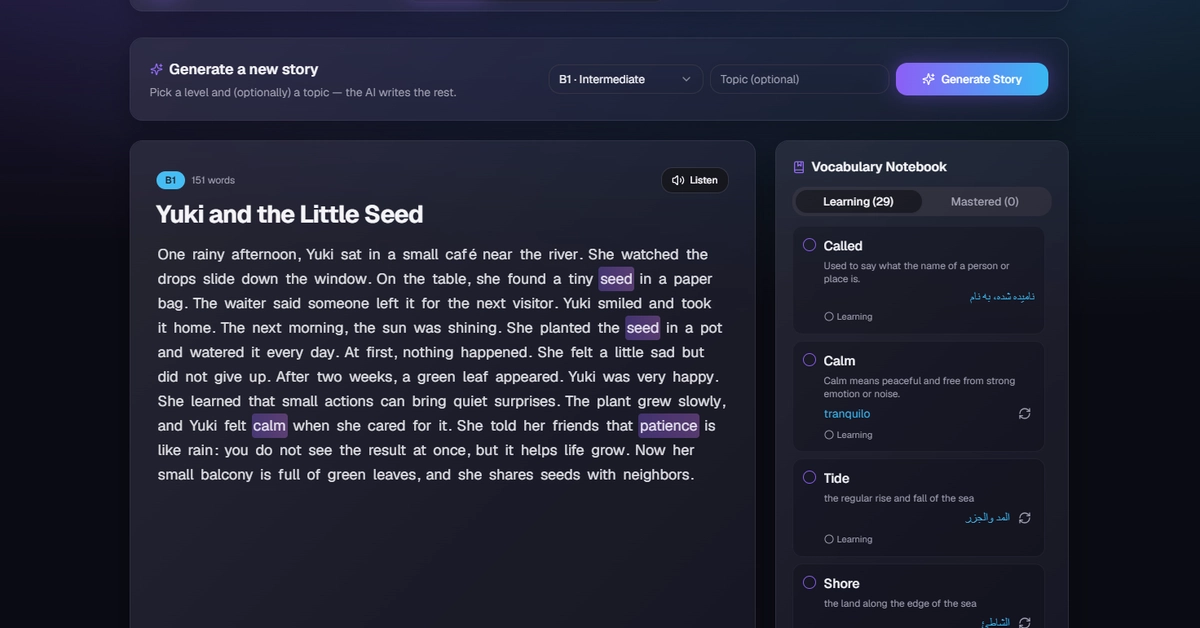Switch to the Mastered (0) tab

(984, 201)
